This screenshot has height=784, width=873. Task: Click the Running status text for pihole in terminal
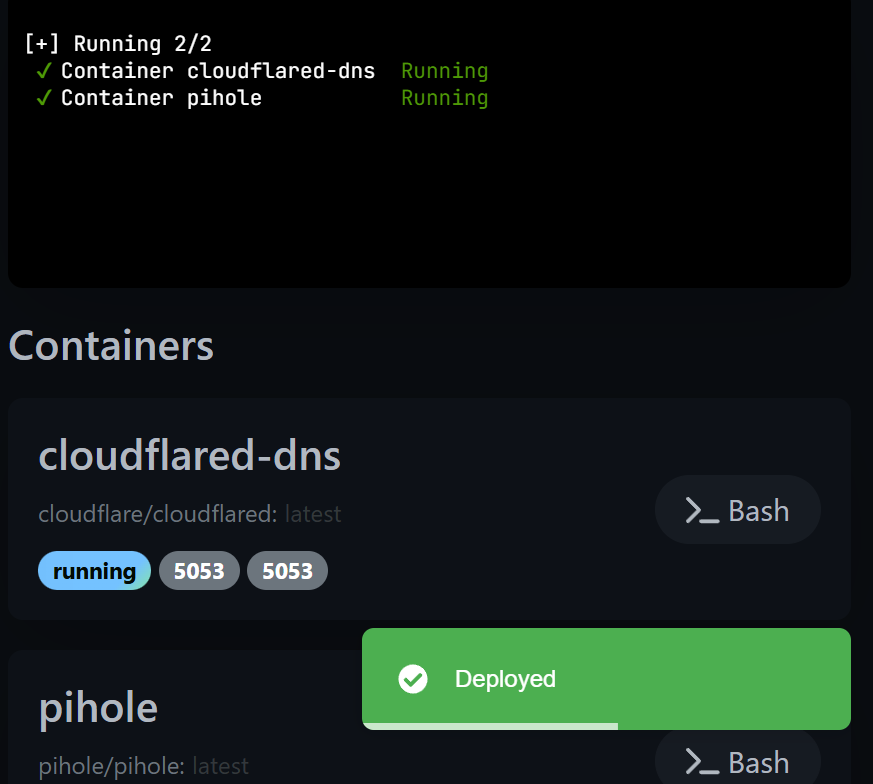[444, 97]
